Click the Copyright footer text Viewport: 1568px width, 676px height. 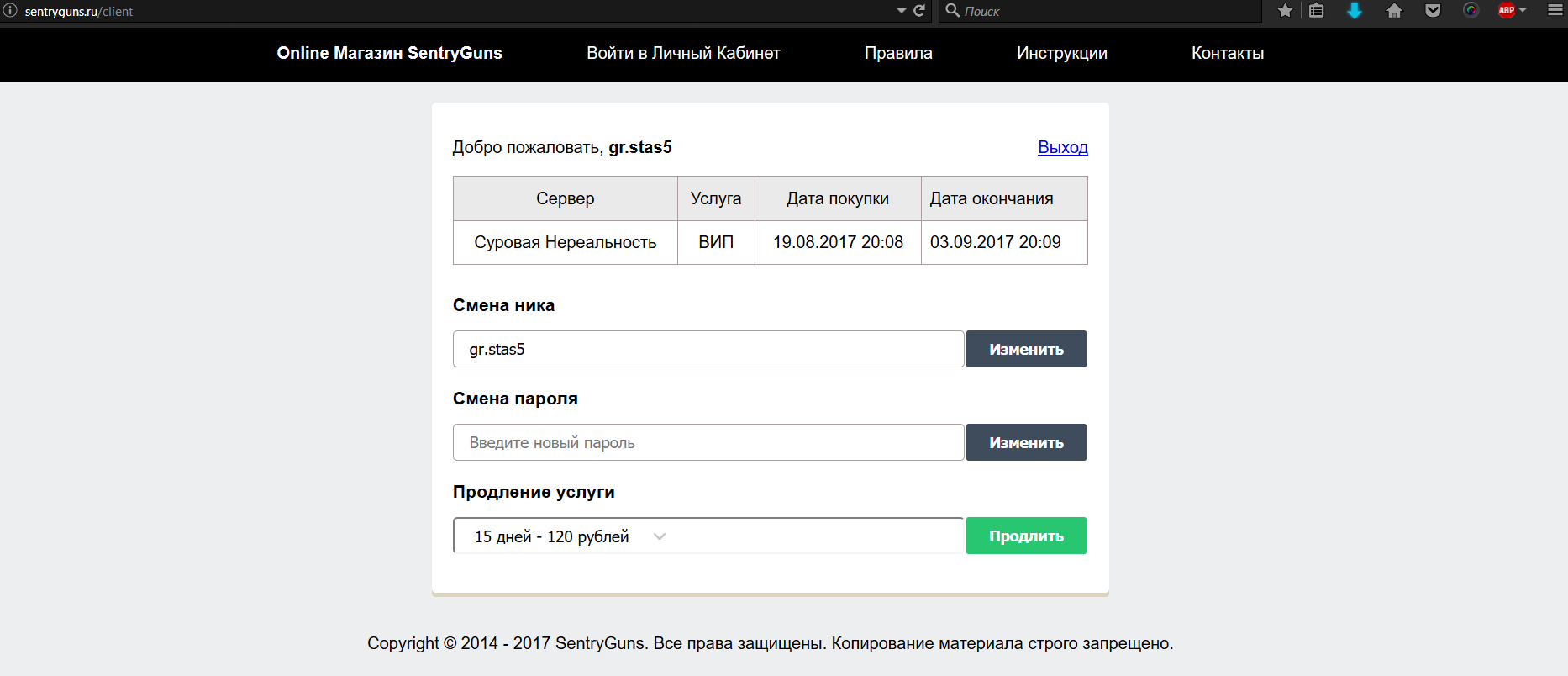(770, 643)
